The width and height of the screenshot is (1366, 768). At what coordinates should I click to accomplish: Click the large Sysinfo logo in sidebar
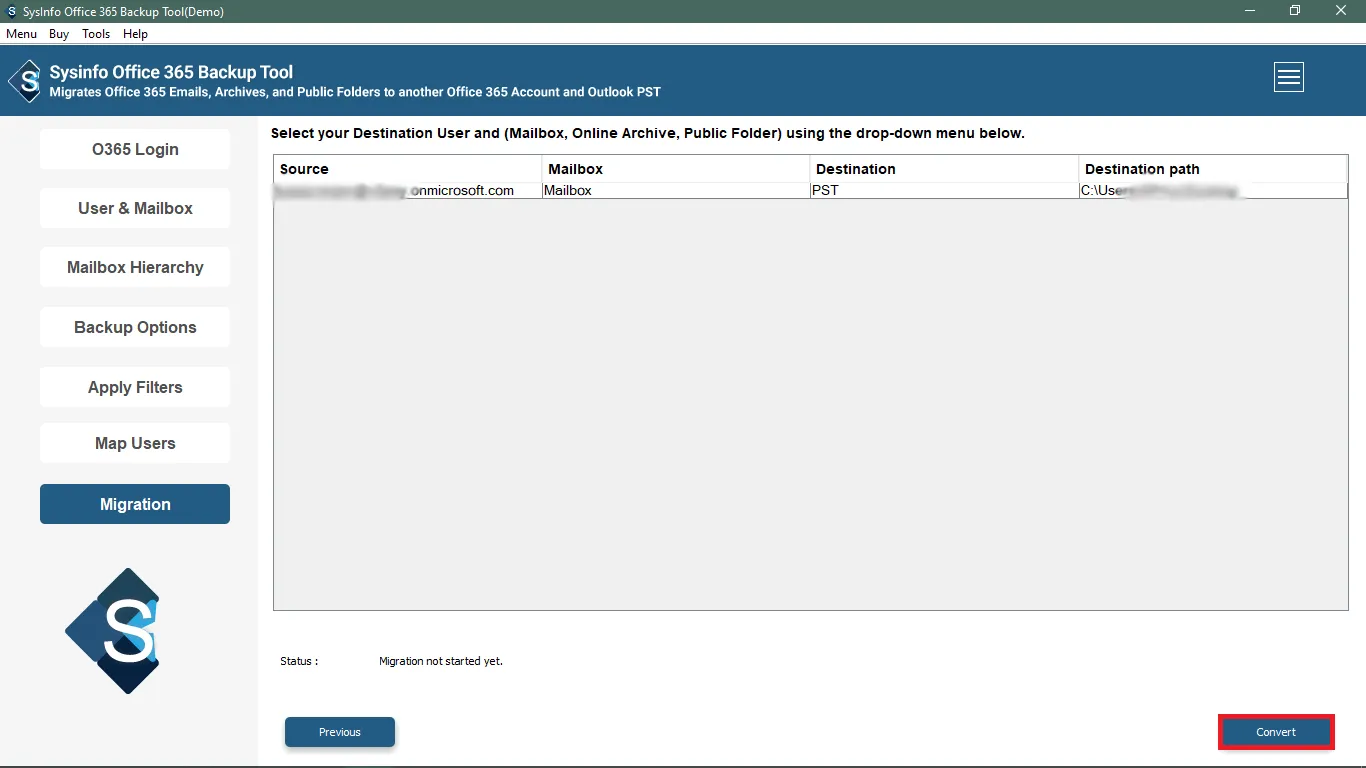point(113,630)
